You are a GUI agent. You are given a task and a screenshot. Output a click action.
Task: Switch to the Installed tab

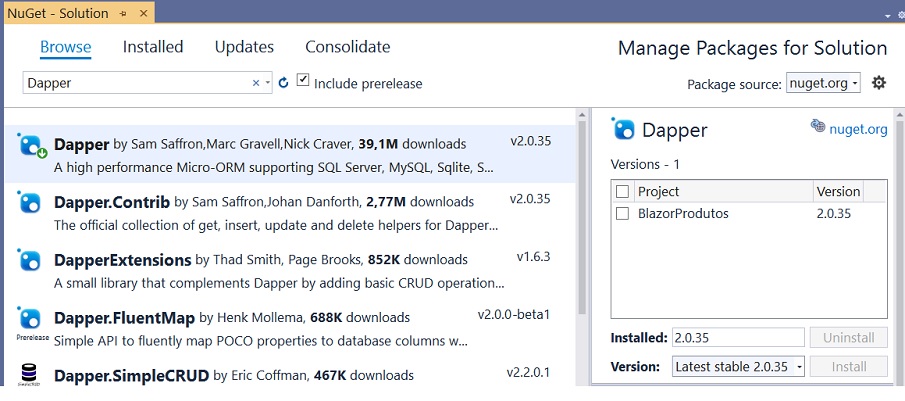click(x=153, y=47)
